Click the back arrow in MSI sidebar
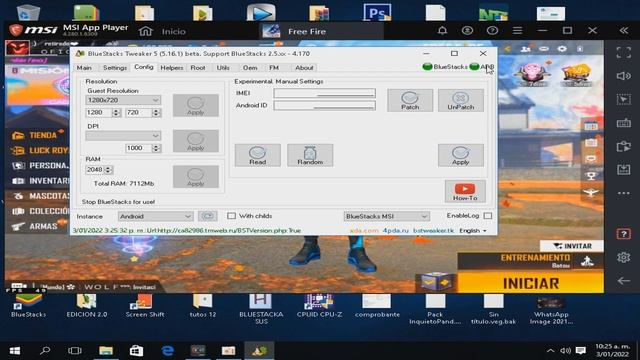Screen dimensions: 640x360 tap(623, 281)
